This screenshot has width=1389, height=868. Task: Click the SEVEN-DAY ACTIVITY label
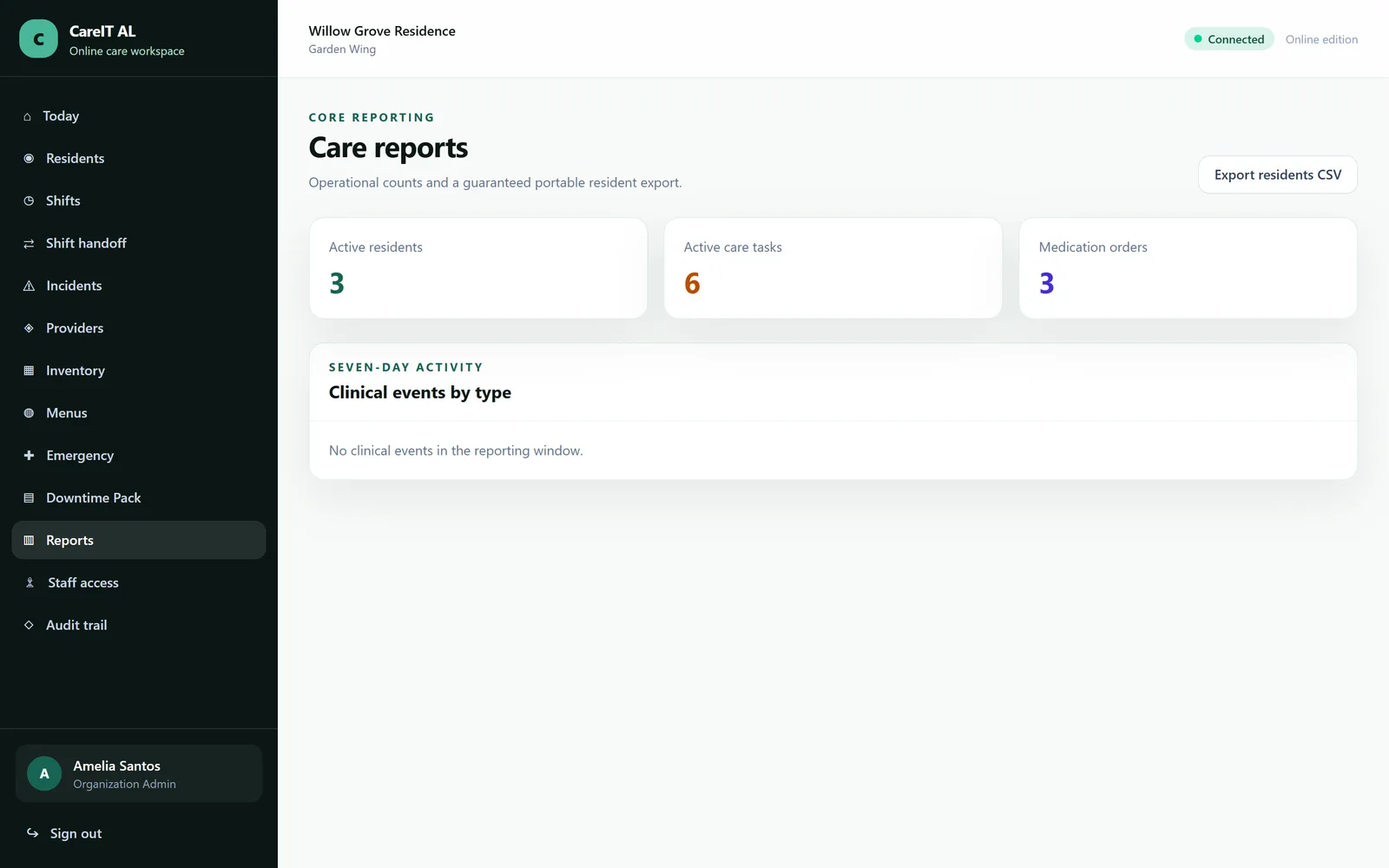point(405,368)
